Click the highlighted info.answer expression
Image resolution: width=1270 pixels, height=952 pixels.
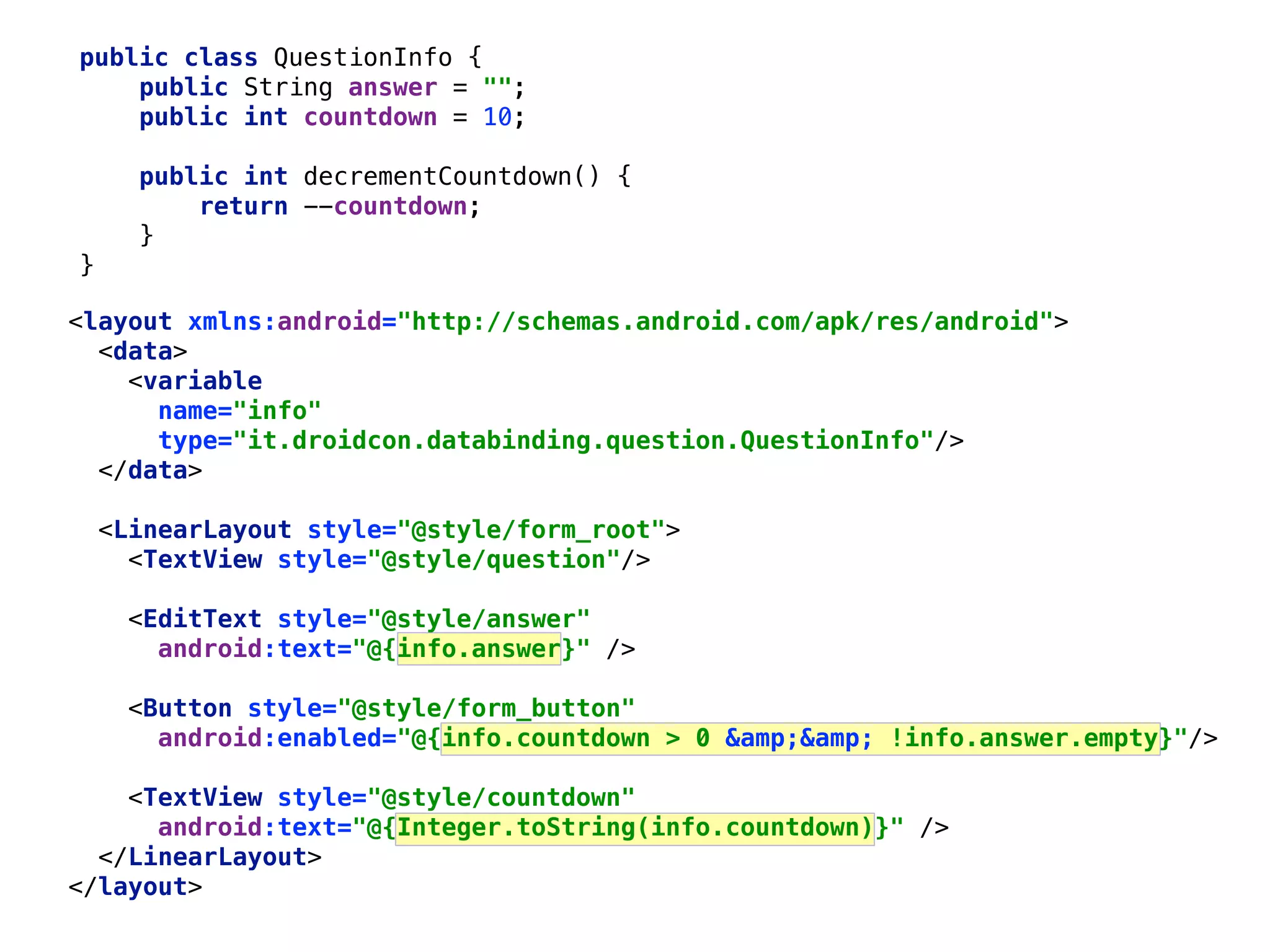pos(479,649)
